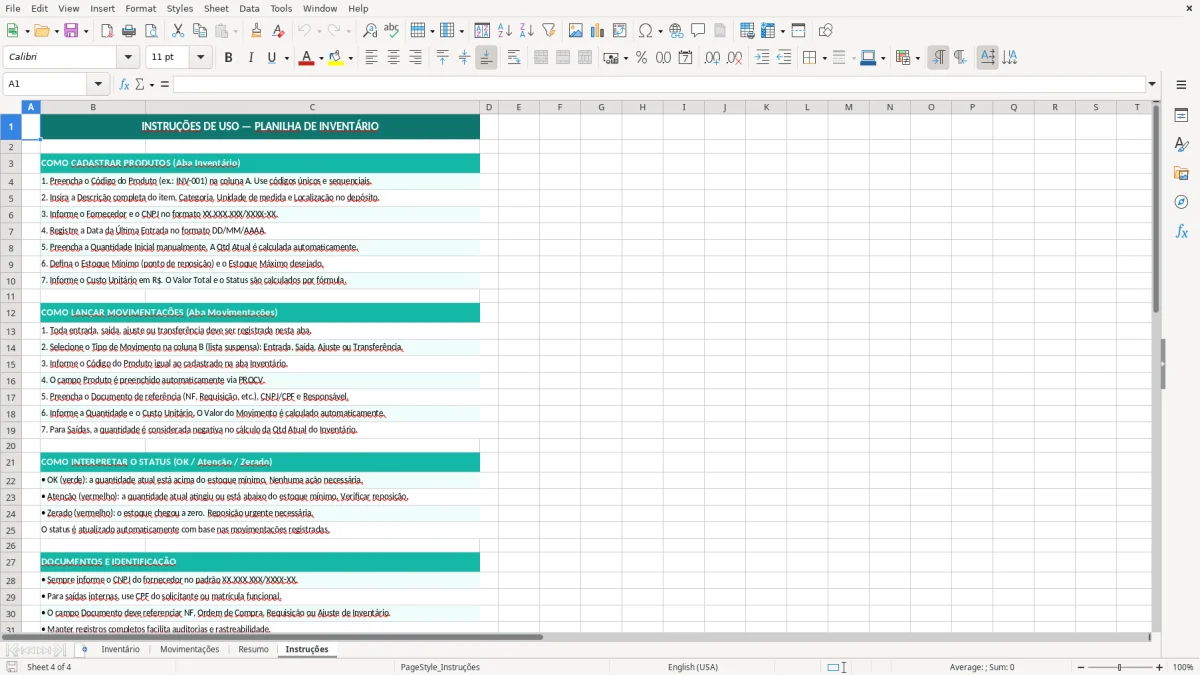Click English (USA) language status

(693, 667)
